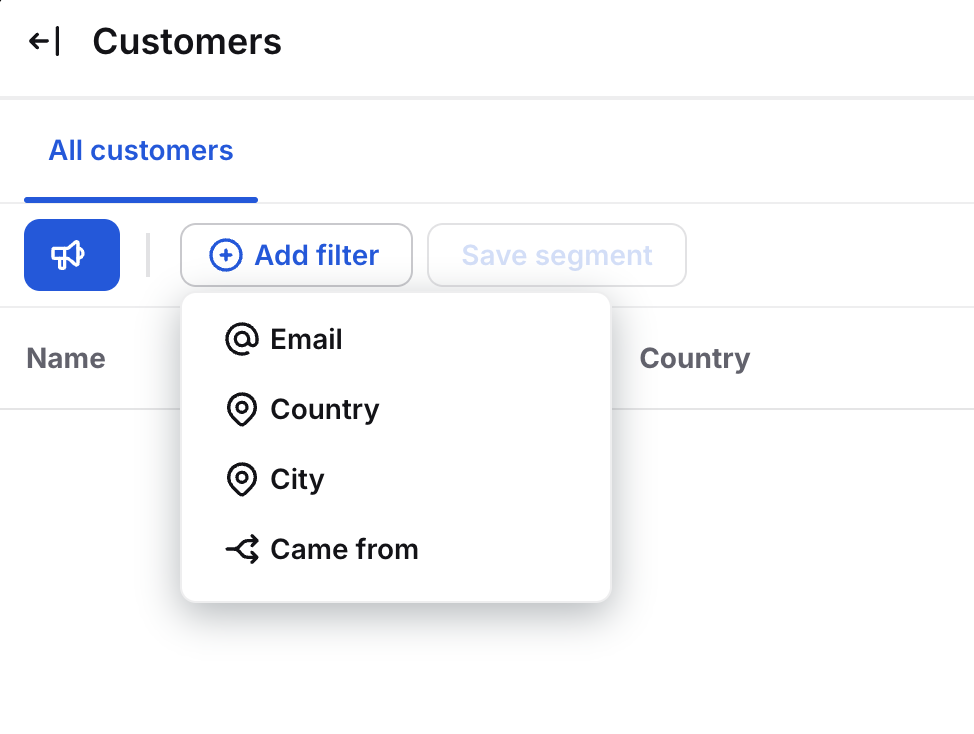Click the Country table column header

[x=694, y=358]
